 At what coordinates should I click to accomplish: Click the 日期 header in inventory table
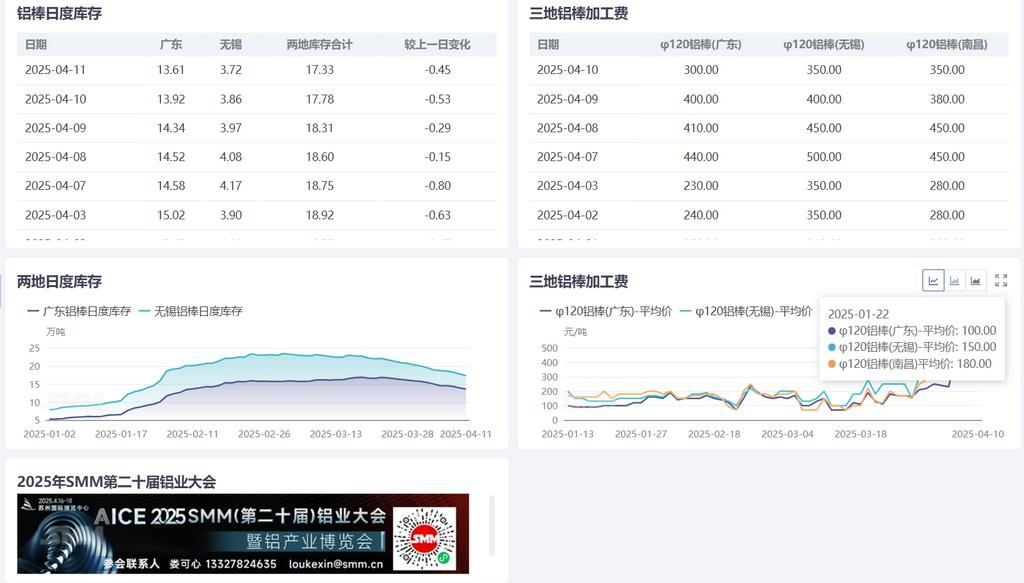tap(36, 45)
